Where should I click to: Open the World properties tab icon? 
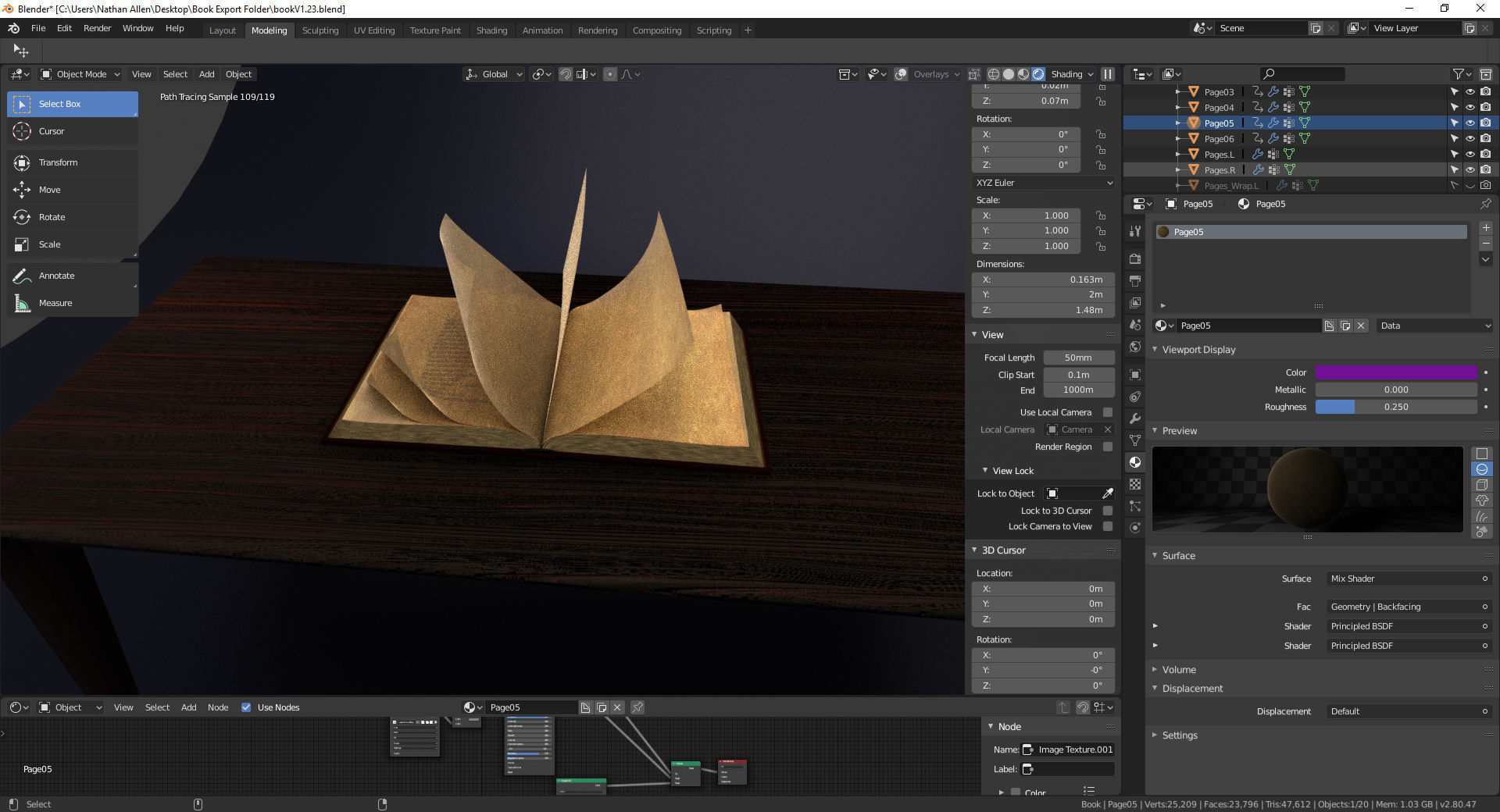tap(1135, 347)
